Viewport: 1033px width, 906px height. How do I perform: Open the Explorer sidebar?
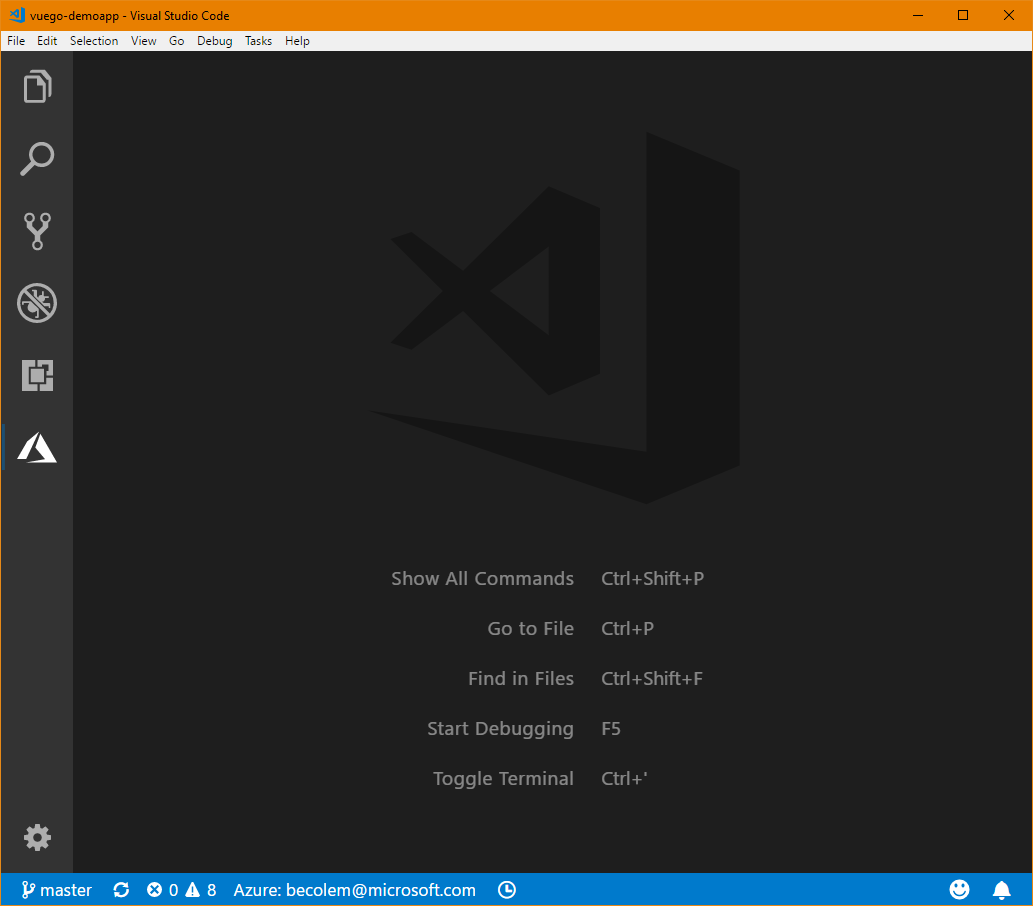coord(37,86)
